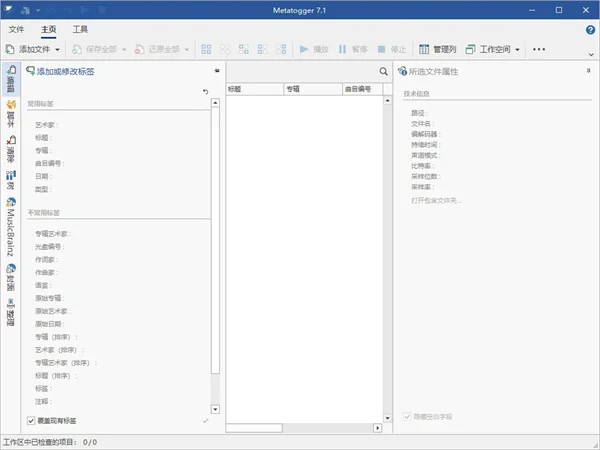Open the 文件 (File) menu

(x=16, y=29)
